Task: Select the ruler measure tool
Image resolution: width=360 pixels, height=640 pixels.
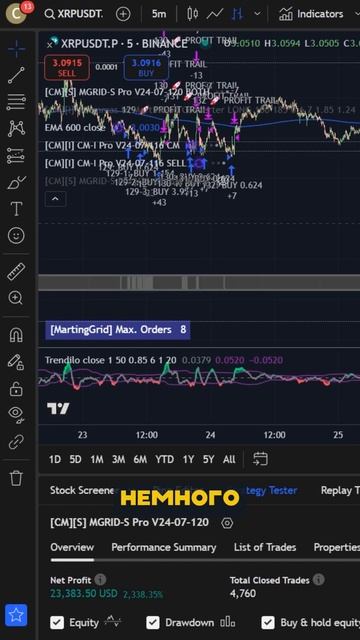Action: 16,271
